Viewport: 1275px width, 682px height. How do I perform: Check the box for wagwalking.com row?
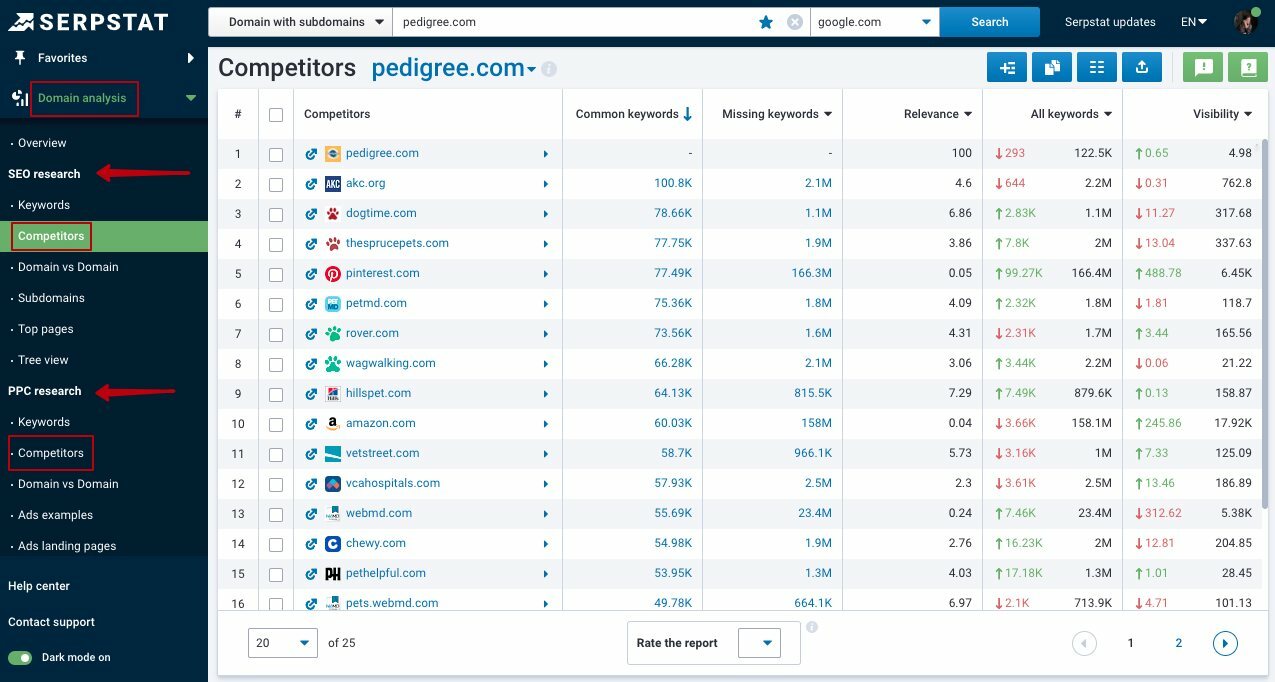click(x=276, y=364)
